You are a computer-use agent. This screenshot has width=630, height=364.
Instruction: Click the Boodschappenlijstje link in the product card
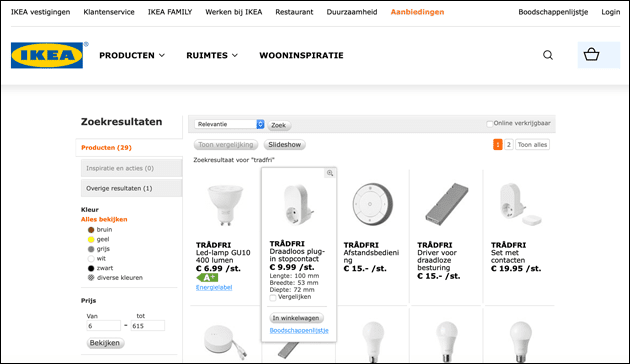pyautogui.click(x=299, y=331)
